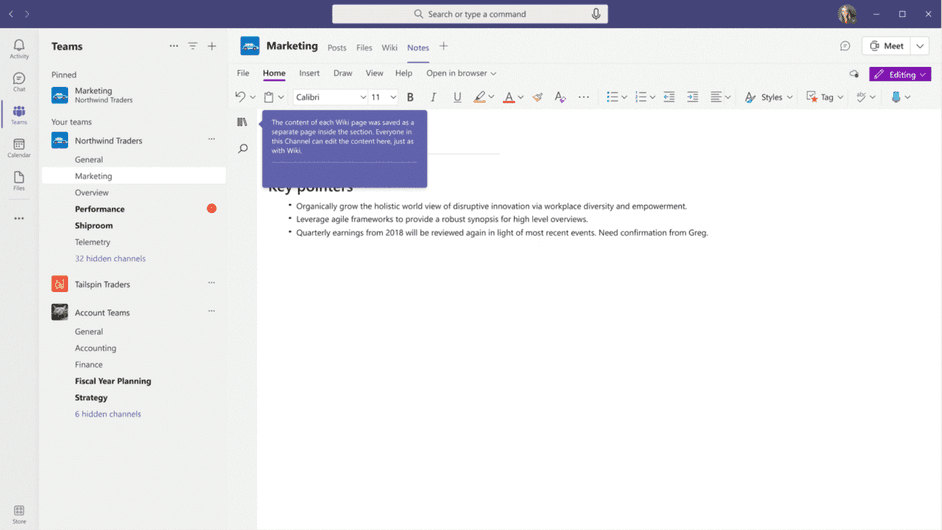Open the Editing mode dropdown
942x530 pixels.
pyautogui.click(x=900, y=74)
